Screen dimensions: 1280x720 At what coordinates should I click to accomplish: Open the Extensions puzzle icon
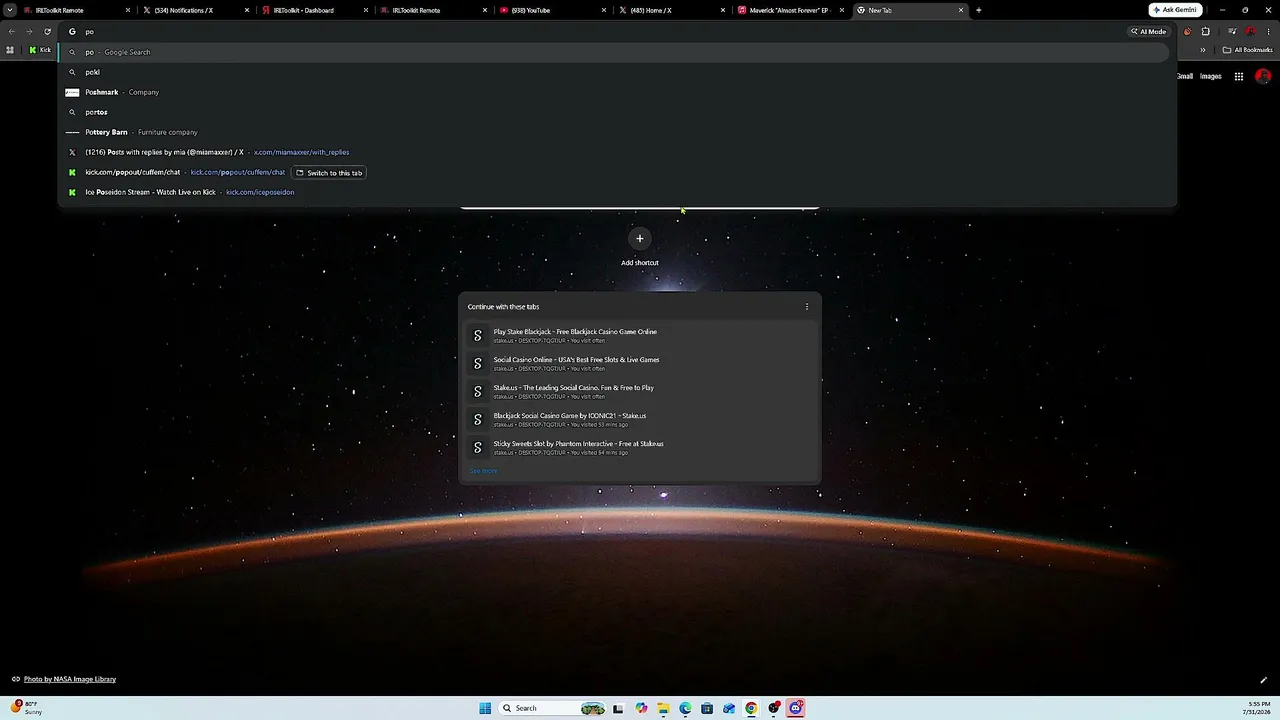(1206, 31)
